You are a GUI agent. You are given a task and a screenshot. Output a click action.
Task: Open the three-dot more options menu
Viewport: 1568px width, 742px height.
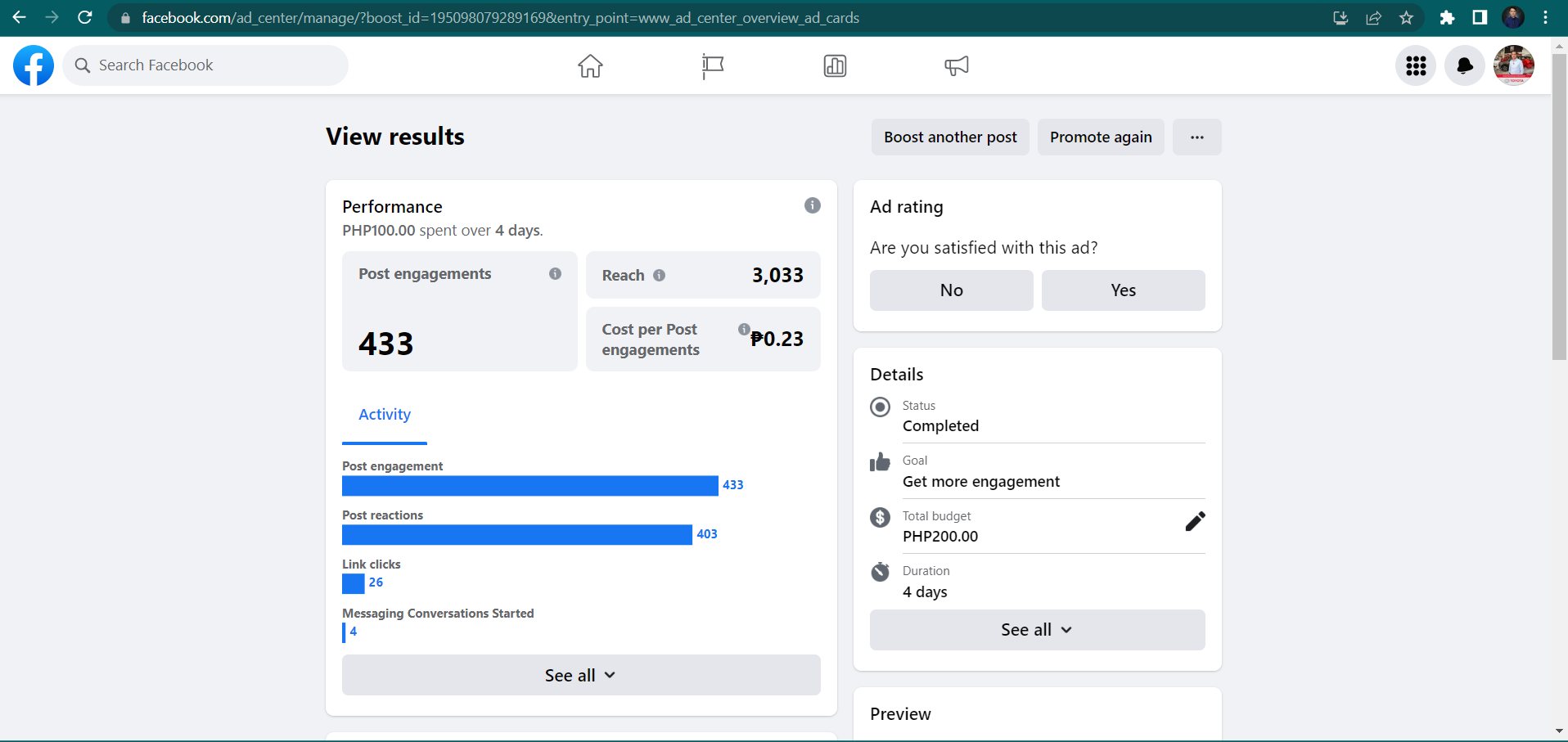1196,137
